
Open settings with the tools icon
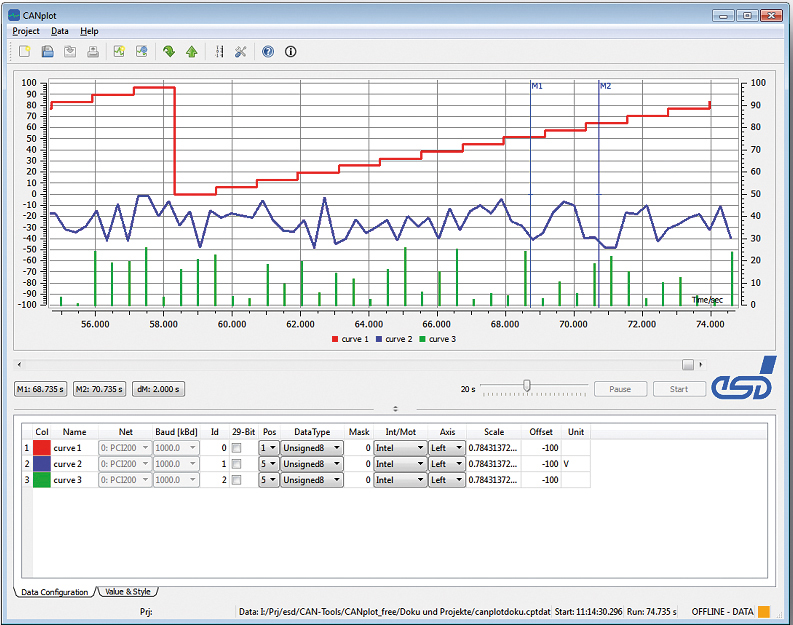(x=240, y=52)
